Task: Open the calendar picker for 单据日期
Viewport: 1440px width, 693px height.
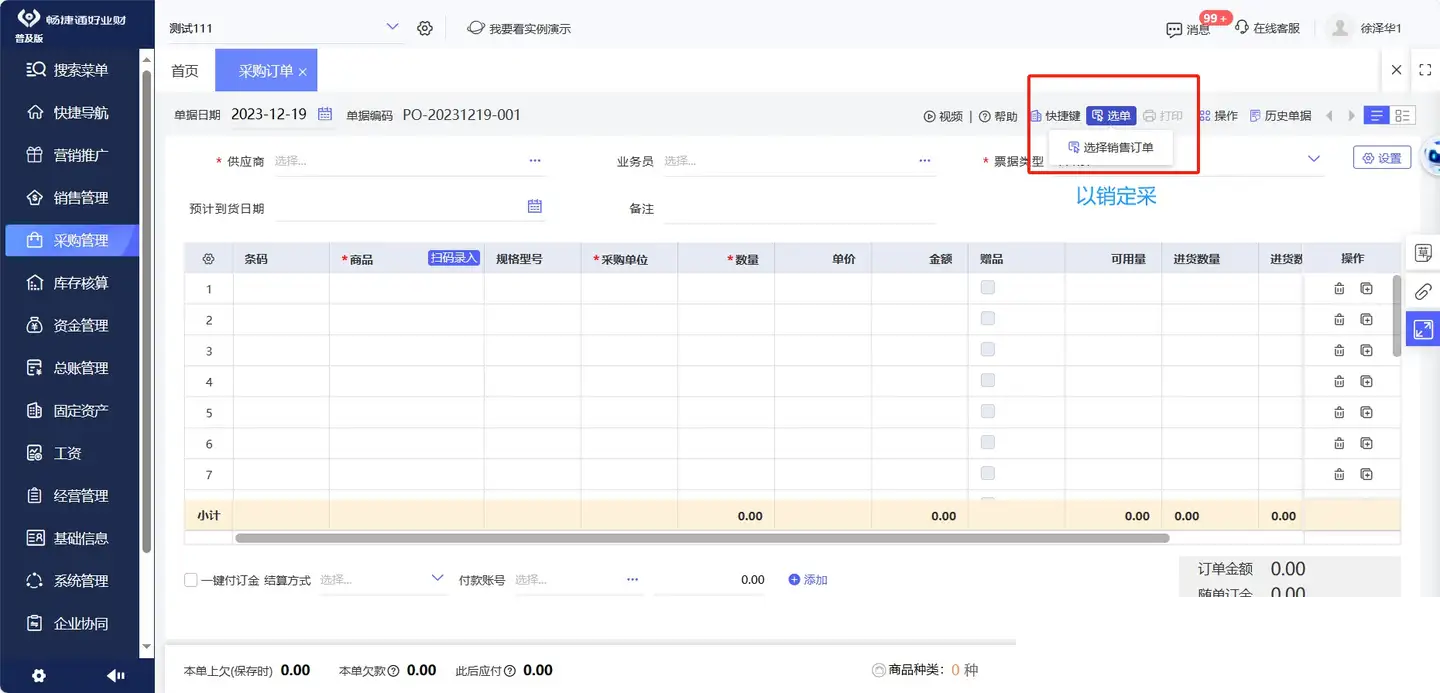Action: 325,115
